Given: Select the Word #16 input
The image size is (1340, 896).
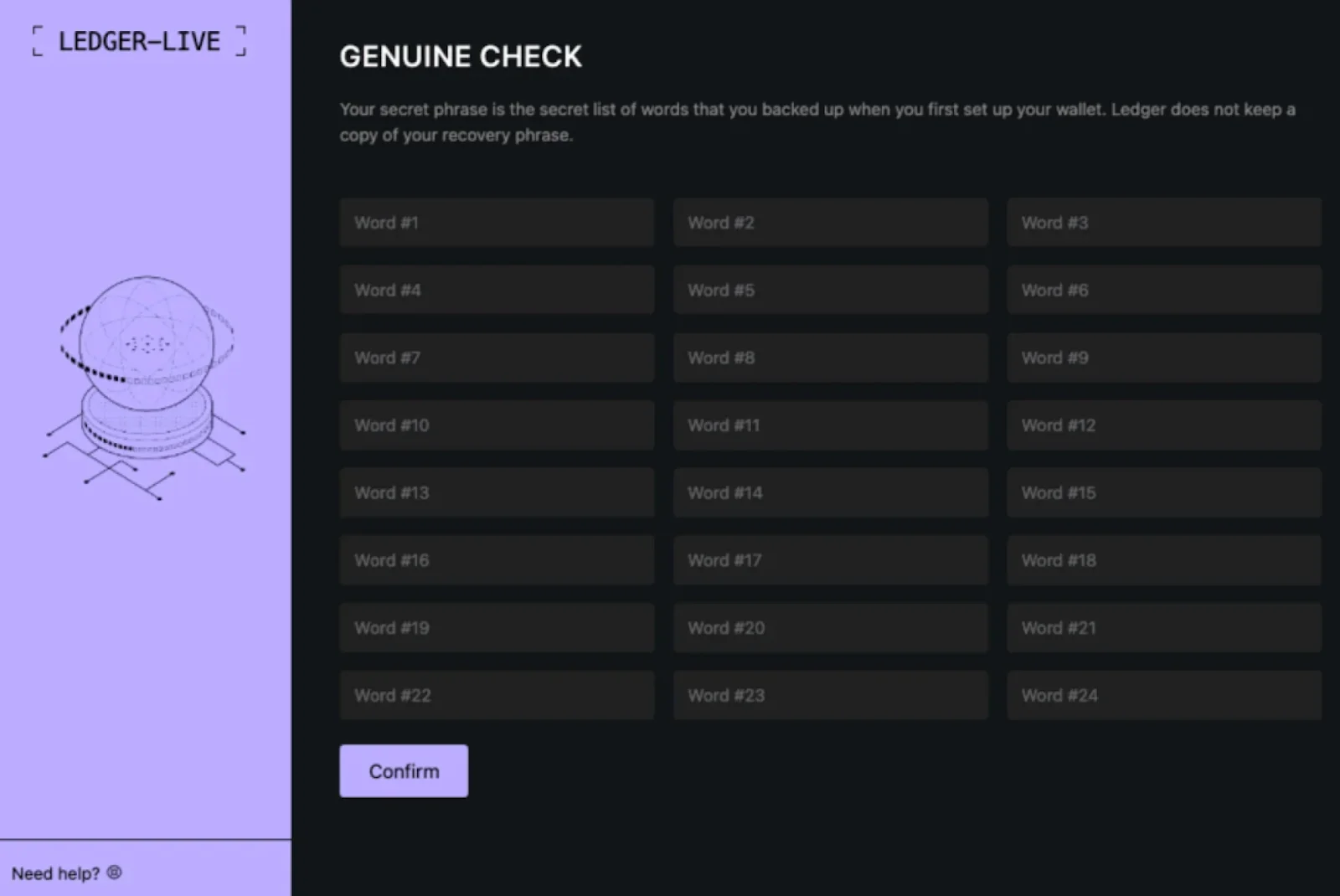Looking at the screenshot, I should (496, 560).
